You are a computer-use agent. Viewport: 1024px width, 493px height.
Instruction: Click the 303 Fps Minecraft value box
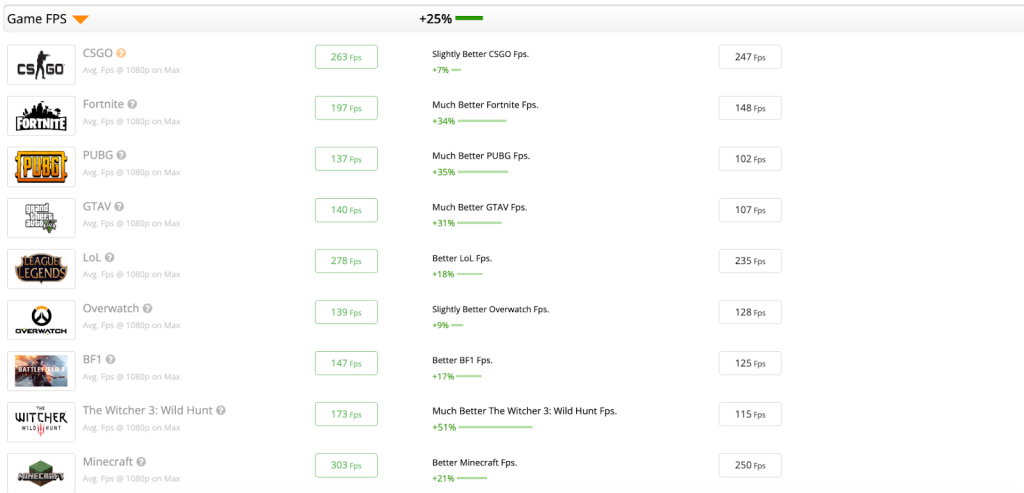(x=346, y=465)
